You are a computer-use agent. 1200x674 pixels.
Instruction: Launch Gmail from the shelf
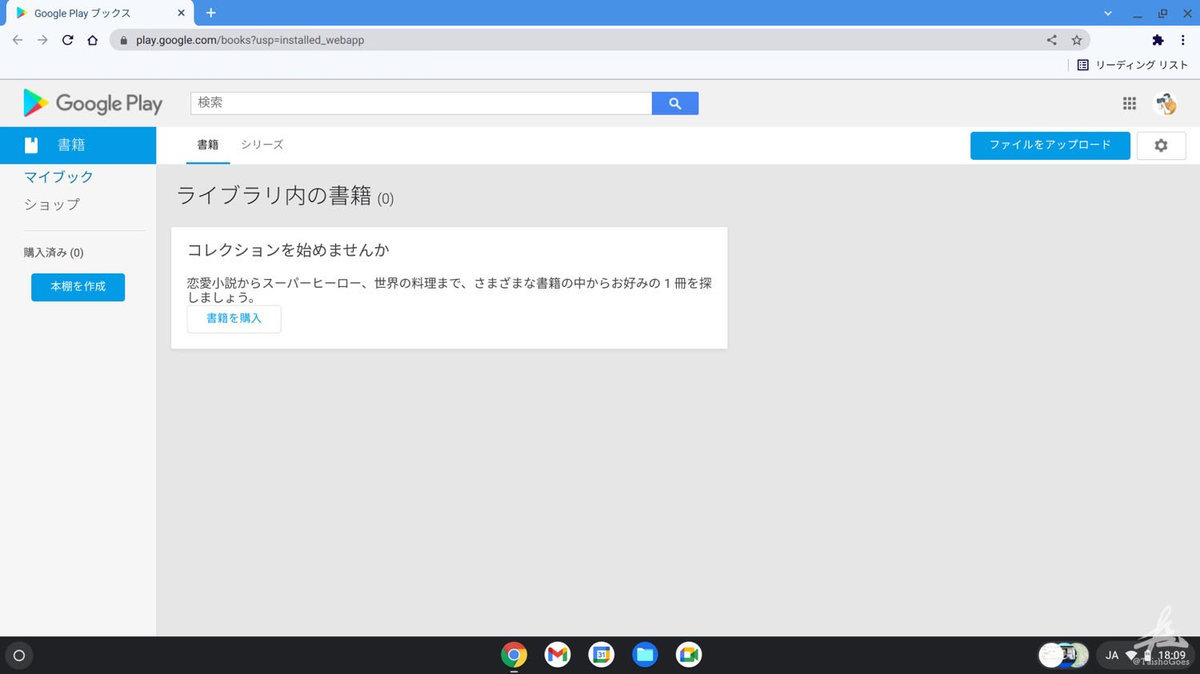point(557,655)
